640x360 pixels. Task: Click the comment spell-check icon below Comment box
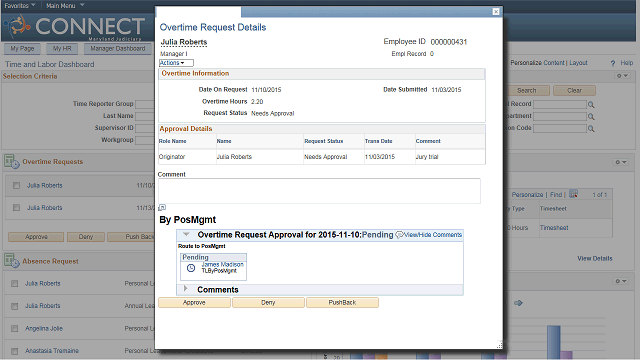click(x=162, y=207)
